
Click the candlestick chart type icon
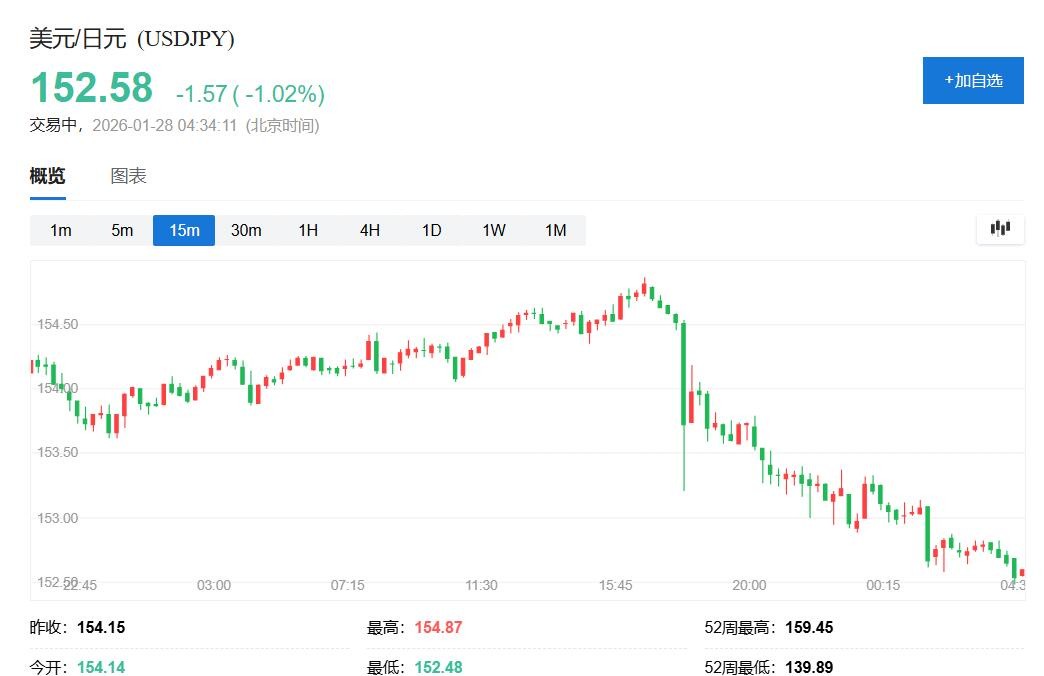(x=1000, y=229)
